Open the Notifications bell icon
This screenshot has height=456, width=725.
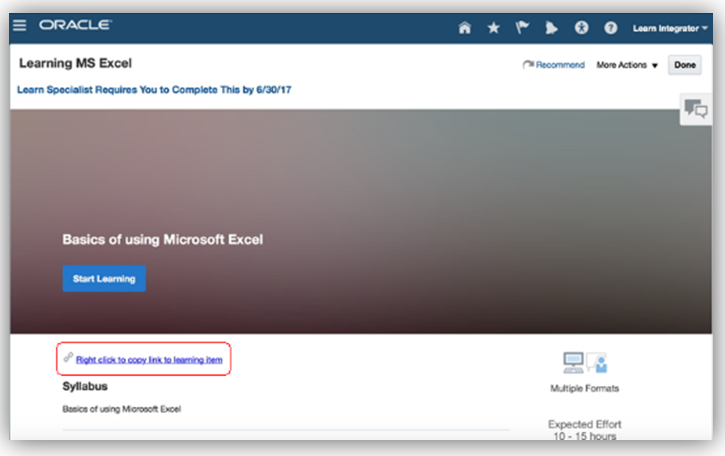click(552, 28)
